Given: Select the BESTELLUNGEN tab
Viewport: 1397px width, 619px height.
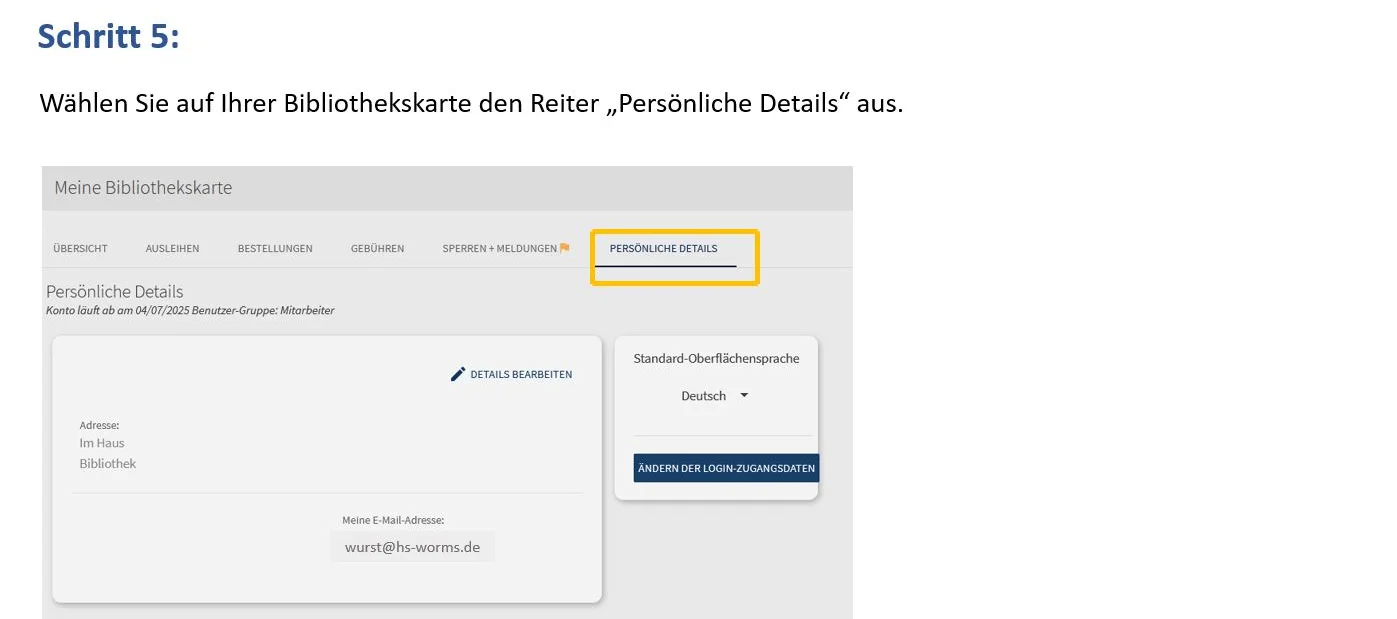Looking at the screenshot, I should click(275, 248).
